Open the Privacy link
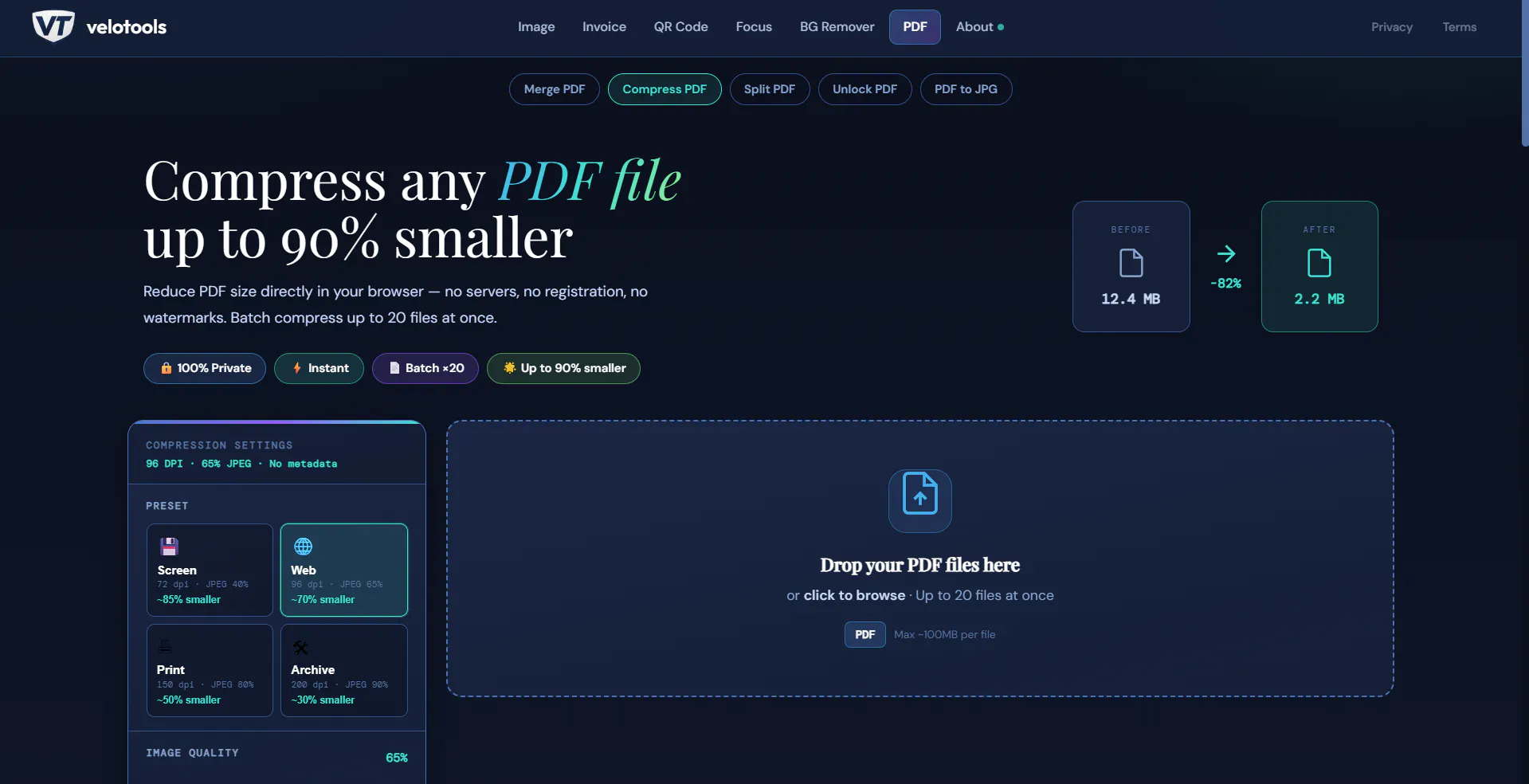Viewport: 1529px width, 784px height. pos(1392,27)
